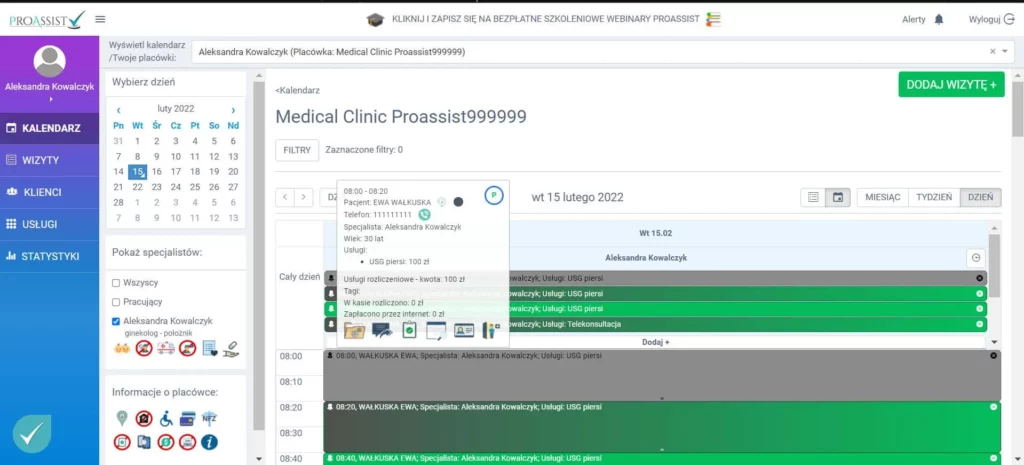
Task: Switch to list view icon
Action: pyautogui.click(x=813, y=198)
